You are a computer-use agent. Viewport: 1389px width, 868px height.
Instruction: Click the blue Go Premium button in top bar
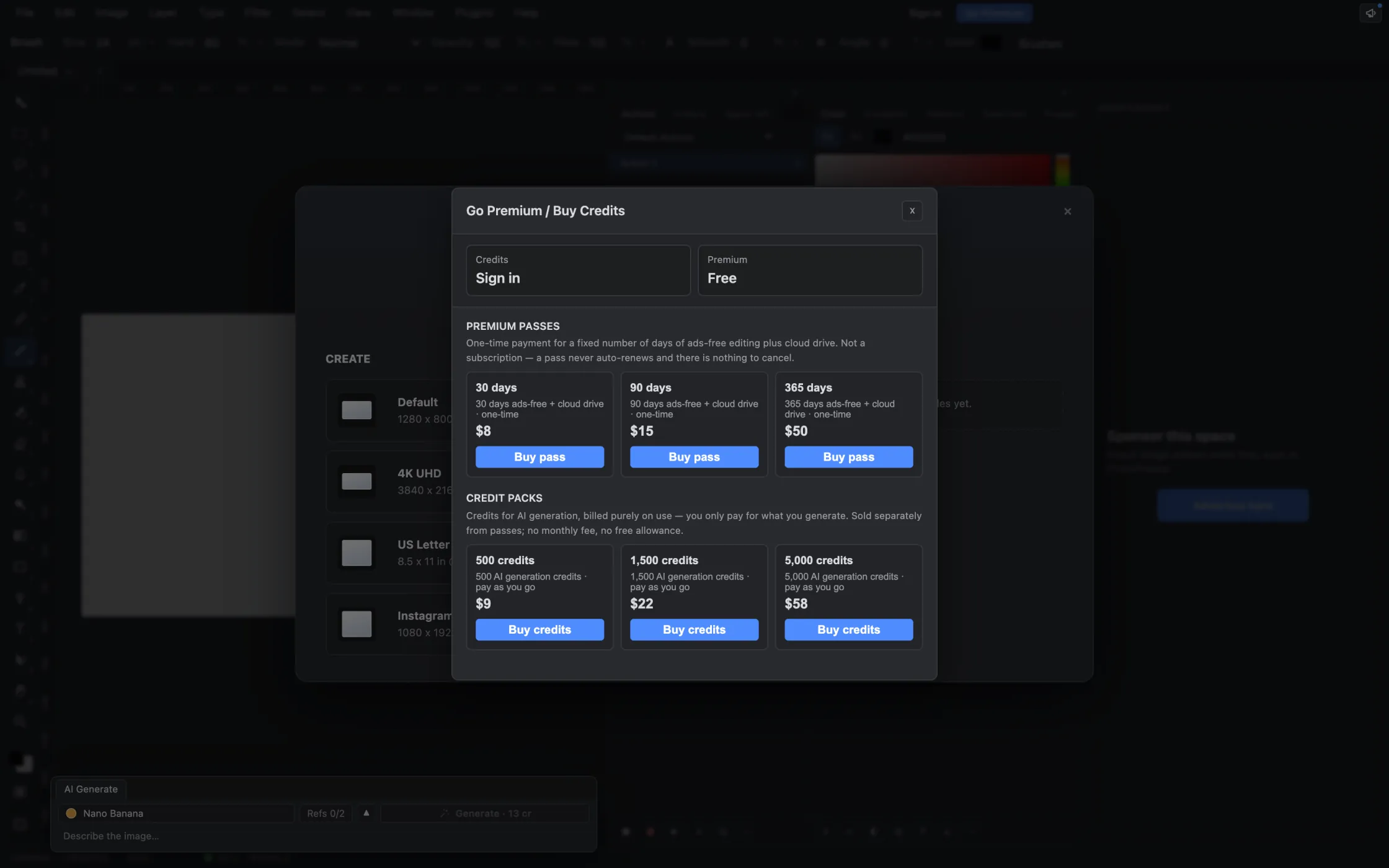[994, 13]
